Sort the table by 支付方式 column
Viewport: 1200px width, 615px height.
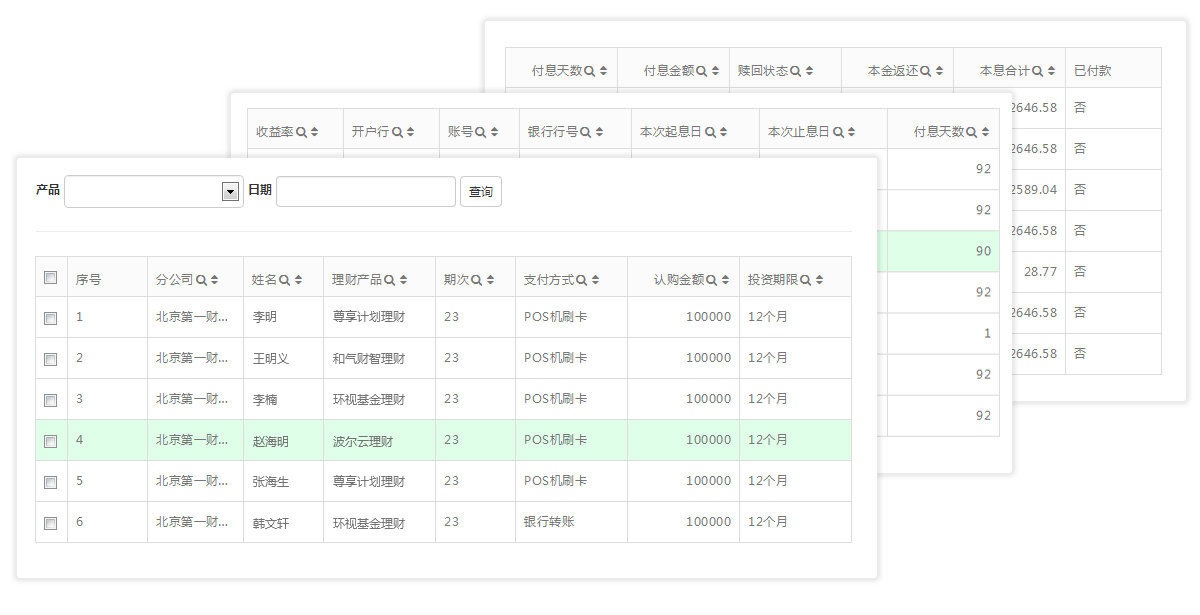(x=595, y=280)
